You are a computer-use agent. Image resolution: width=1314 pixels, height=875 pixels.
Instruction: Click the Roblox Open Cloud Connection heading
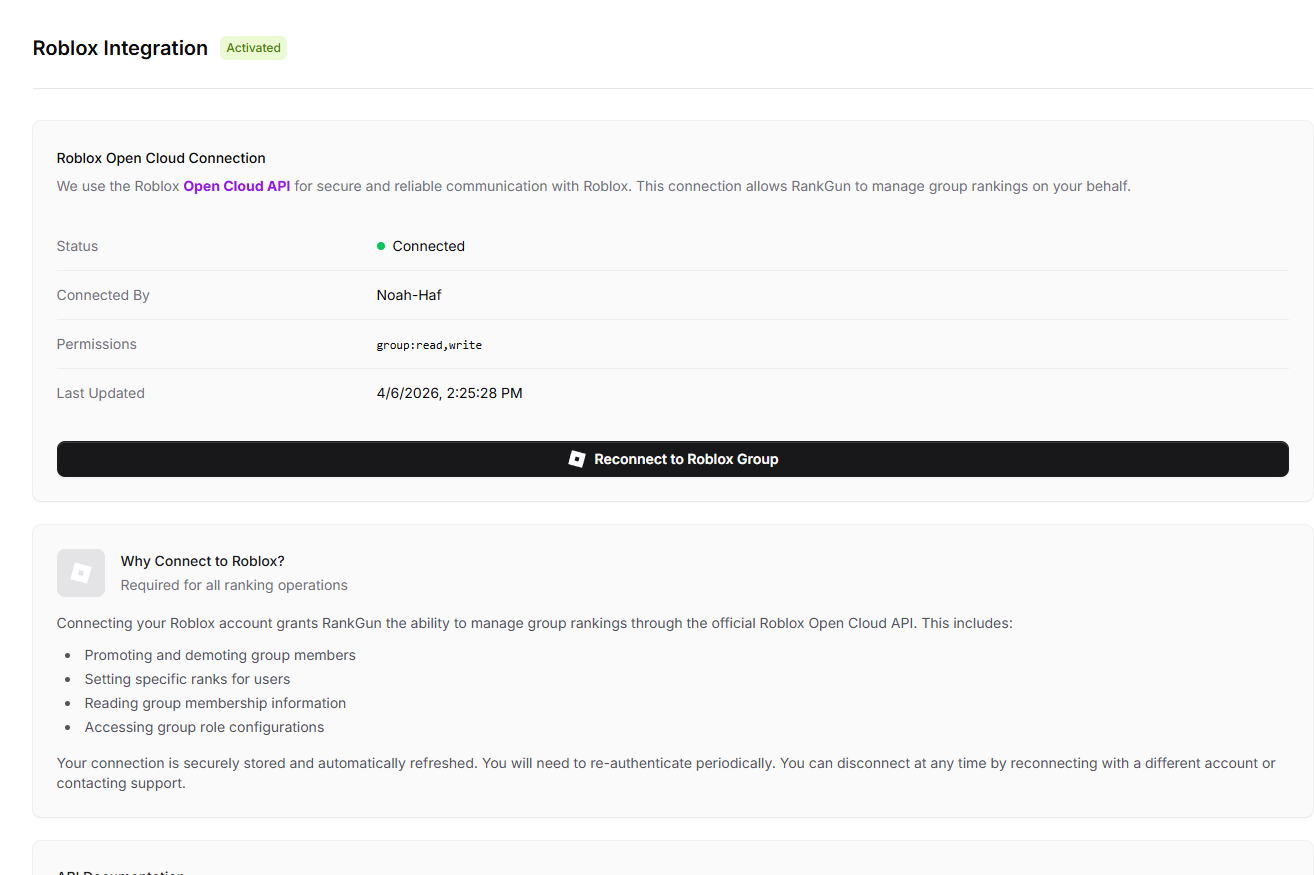(x=161, y=158)
